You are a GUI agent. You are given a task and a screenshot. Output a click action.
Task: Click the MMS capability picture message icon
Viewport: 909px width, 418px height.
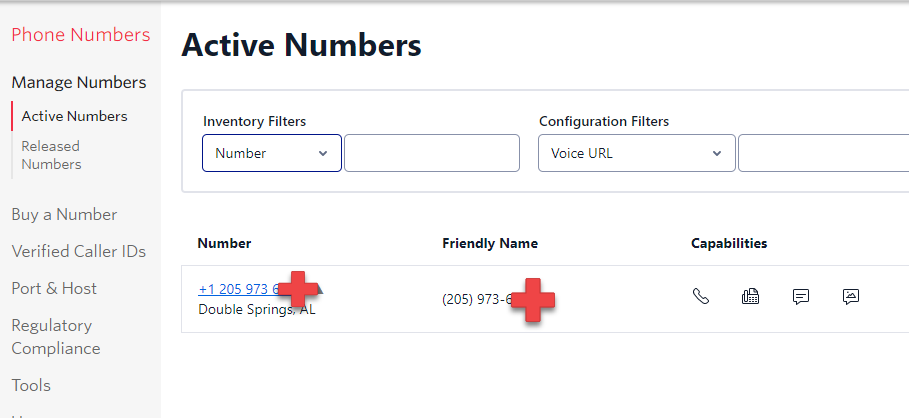pos(851,296)
